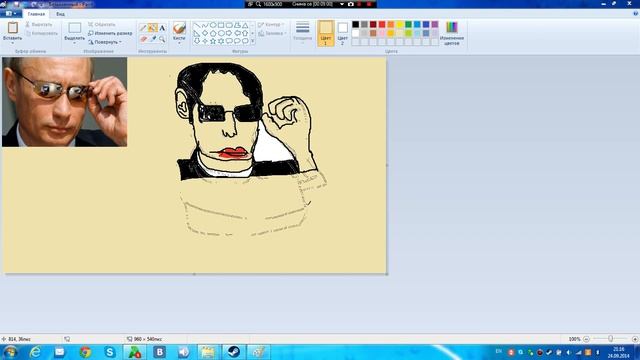Select the Magnifier tool
The height and width of the screenshot is (360, 640).
[162, 39]
